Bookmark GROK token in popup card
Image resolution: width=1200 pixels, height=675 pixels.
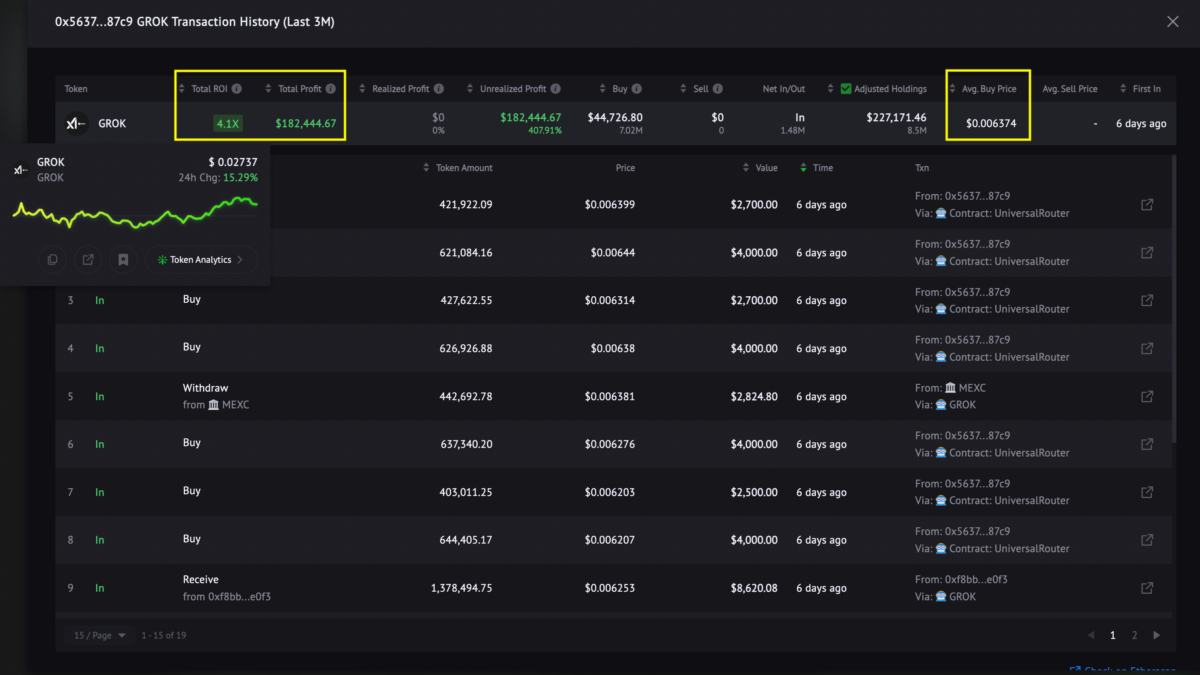123,260
